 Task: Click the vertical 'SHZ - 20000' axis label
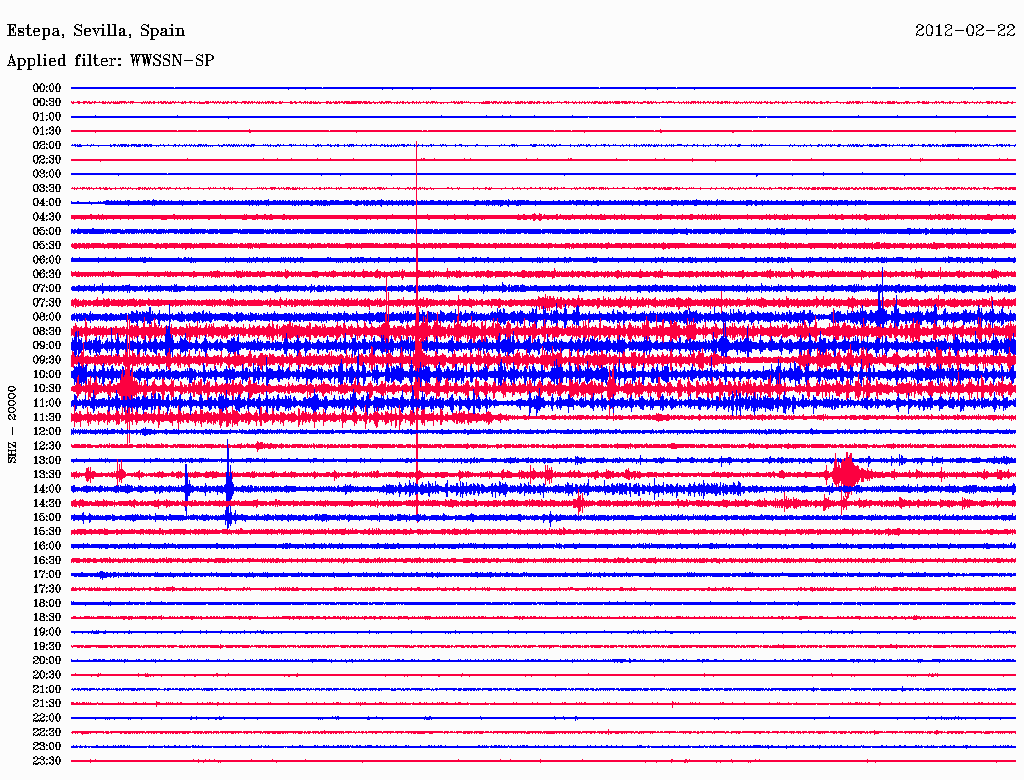(12, 425)
